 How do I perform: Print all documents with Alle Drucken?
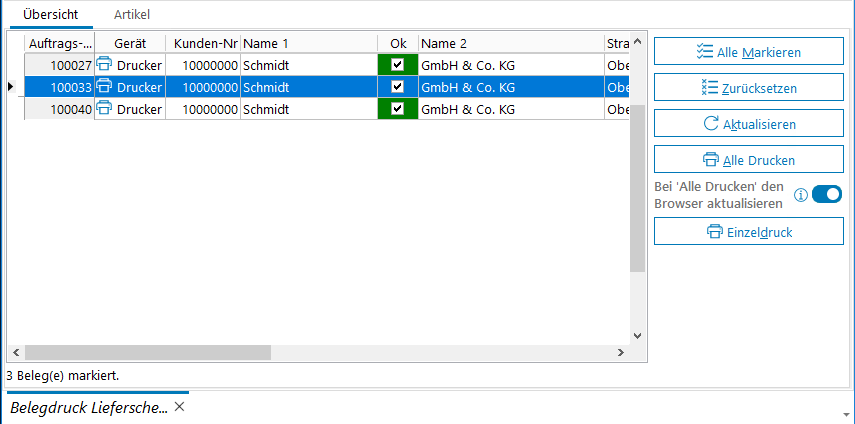(749, 160)
